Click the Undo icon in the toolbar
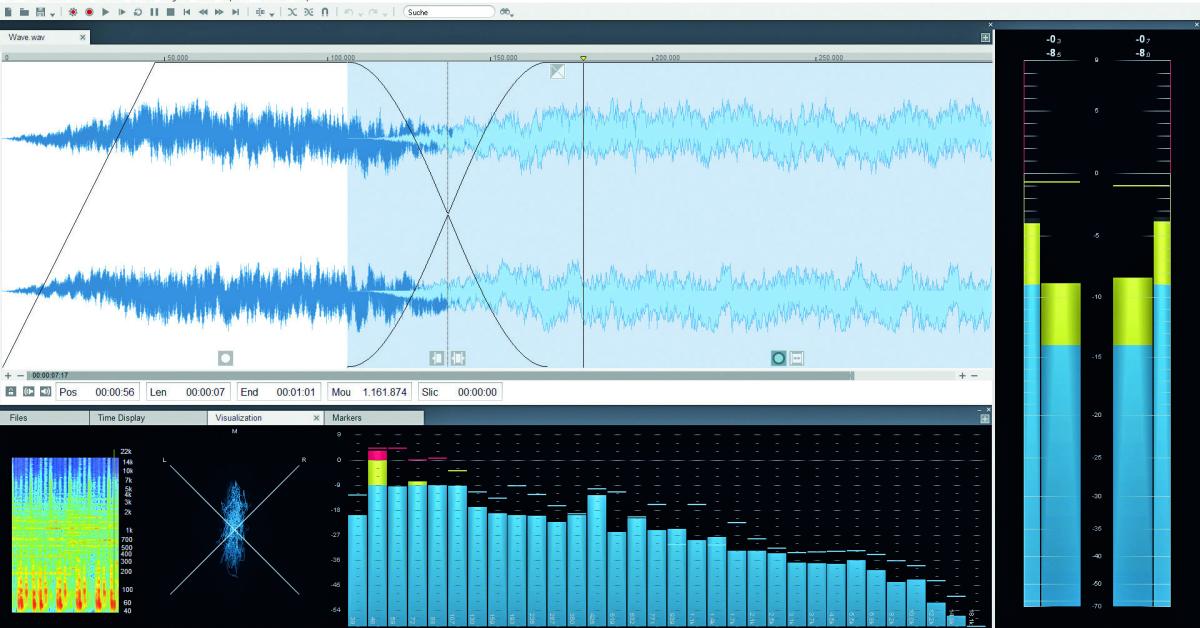 (348, 11)
